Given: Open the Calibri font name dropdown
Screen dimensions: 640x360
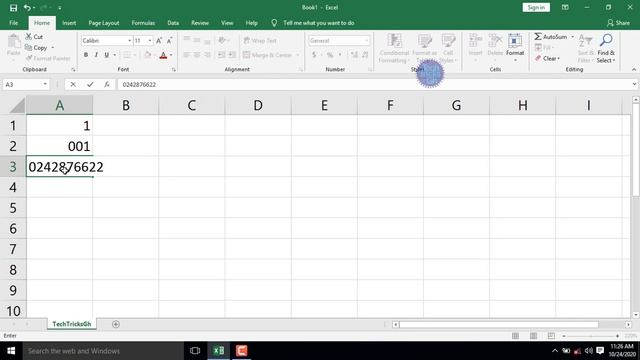Looking at the screenshot, I should point(129,40).
